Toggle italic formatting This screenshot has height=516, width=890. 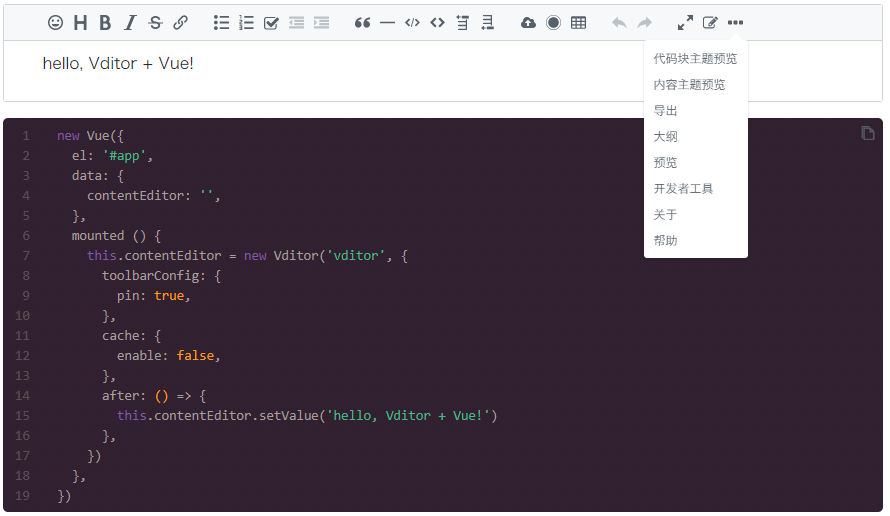[130, 23]
